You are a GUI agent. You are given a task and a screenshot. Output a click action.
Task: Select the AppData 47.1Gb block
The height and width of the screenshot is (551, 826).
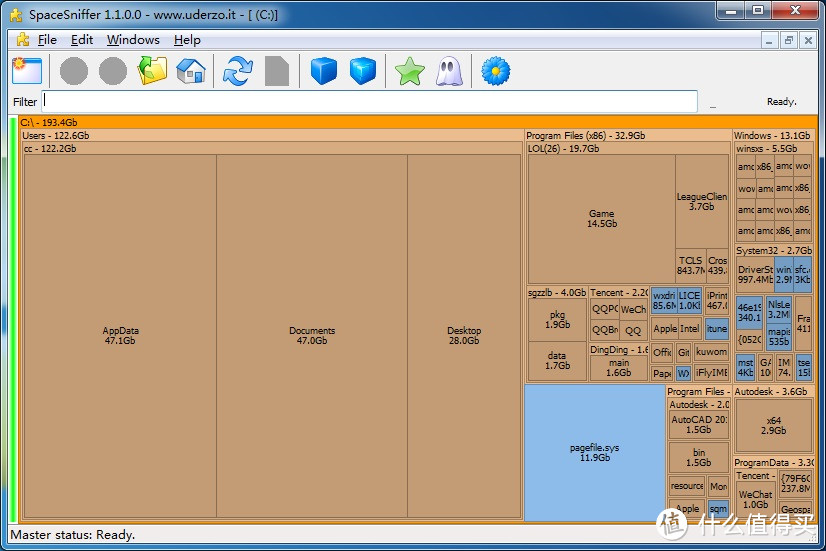(120, 336)
